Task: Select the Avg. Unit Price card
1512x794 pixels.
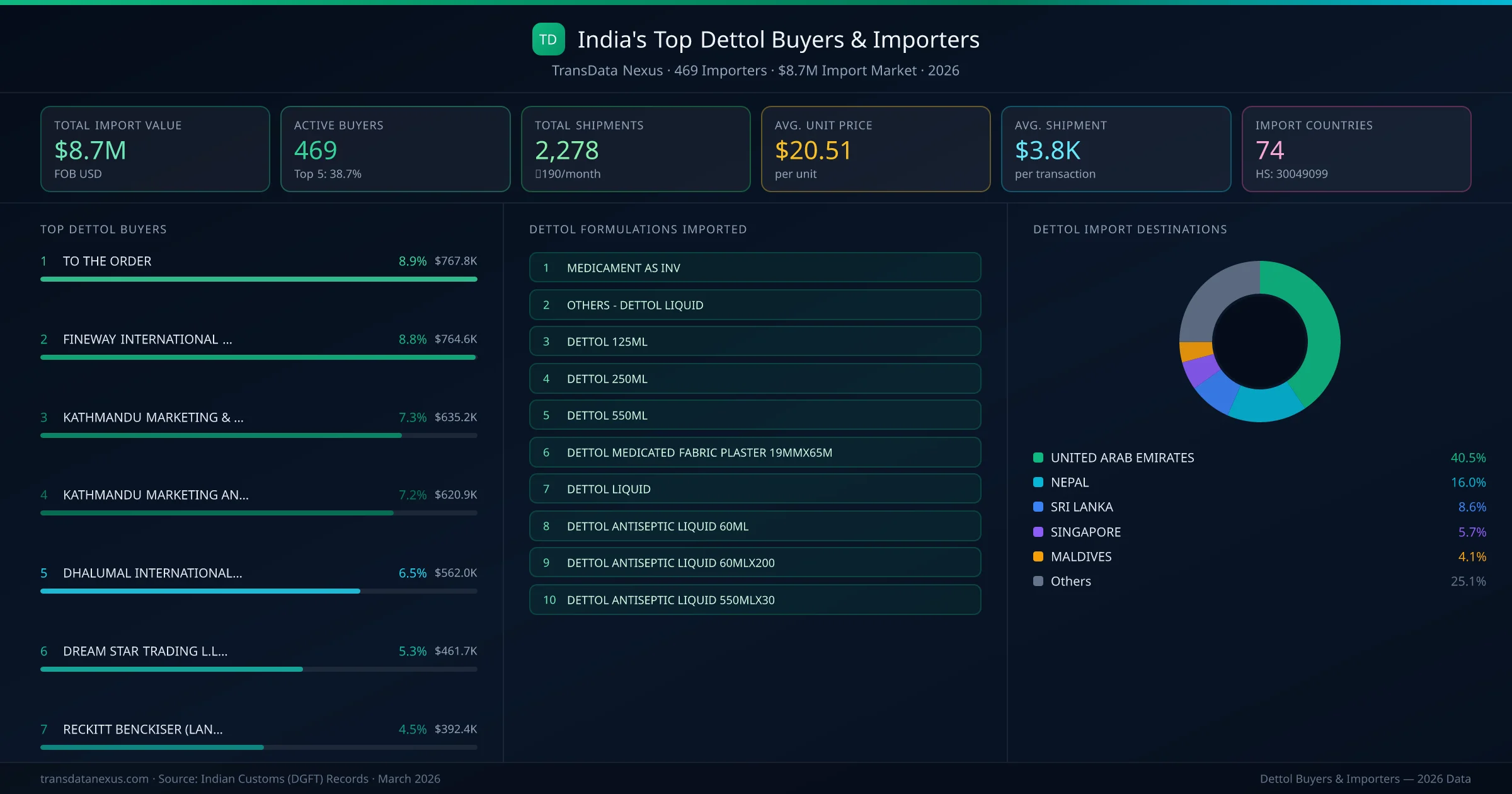Action: point(876,149)
